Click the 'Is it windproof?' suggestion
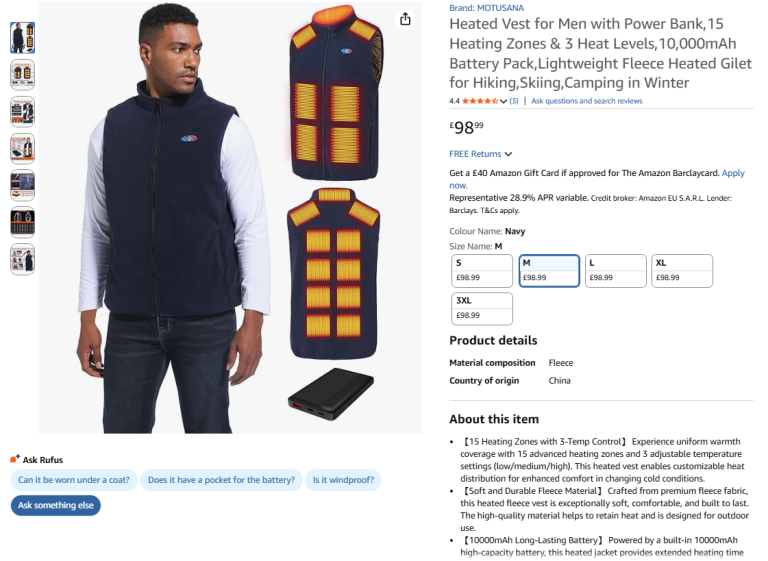Viewport: 768px width, 561px height. tap(344, 480)
